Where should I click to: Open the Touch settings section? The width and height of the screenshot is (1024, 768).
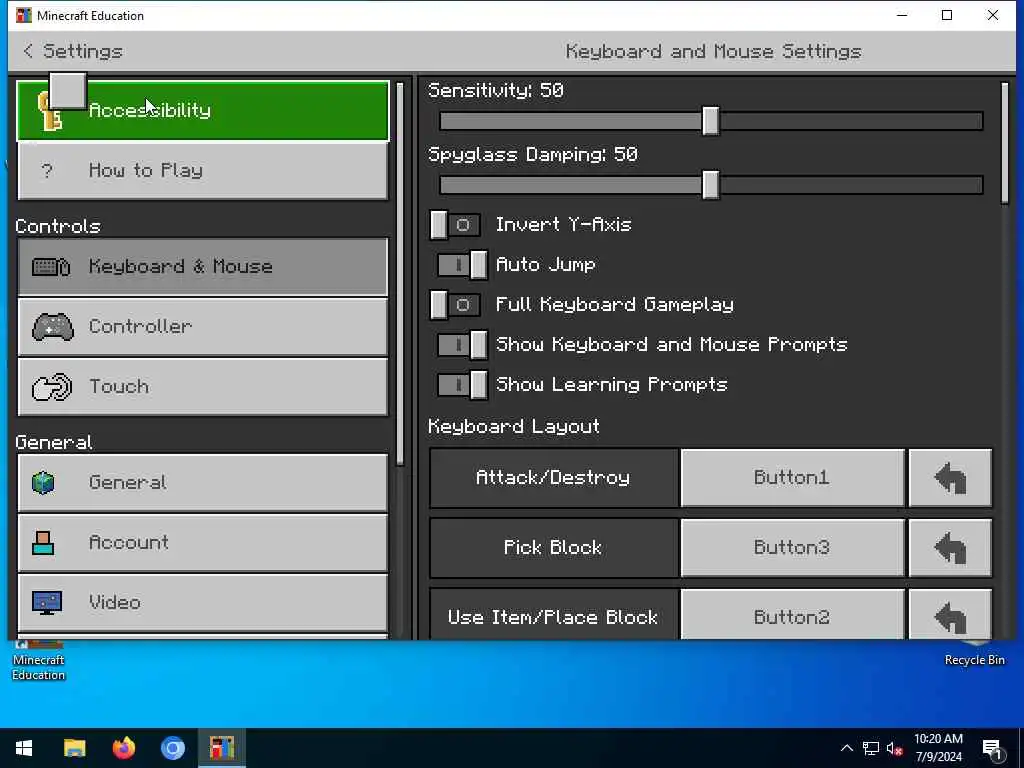[x=203, y=387]
